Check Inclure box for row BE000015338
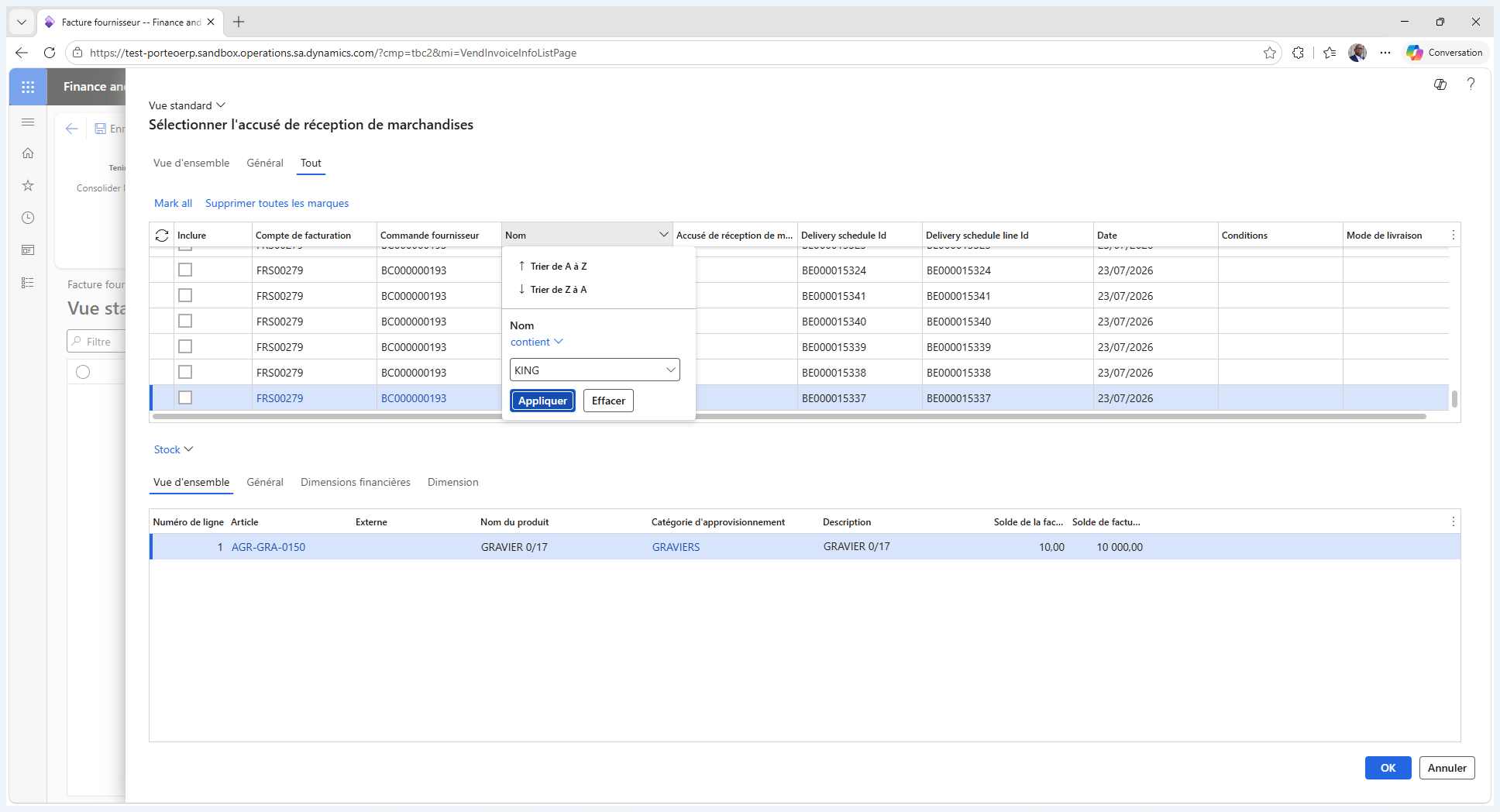This screenshot has width=1500, height=812. (x=185, y=372)
